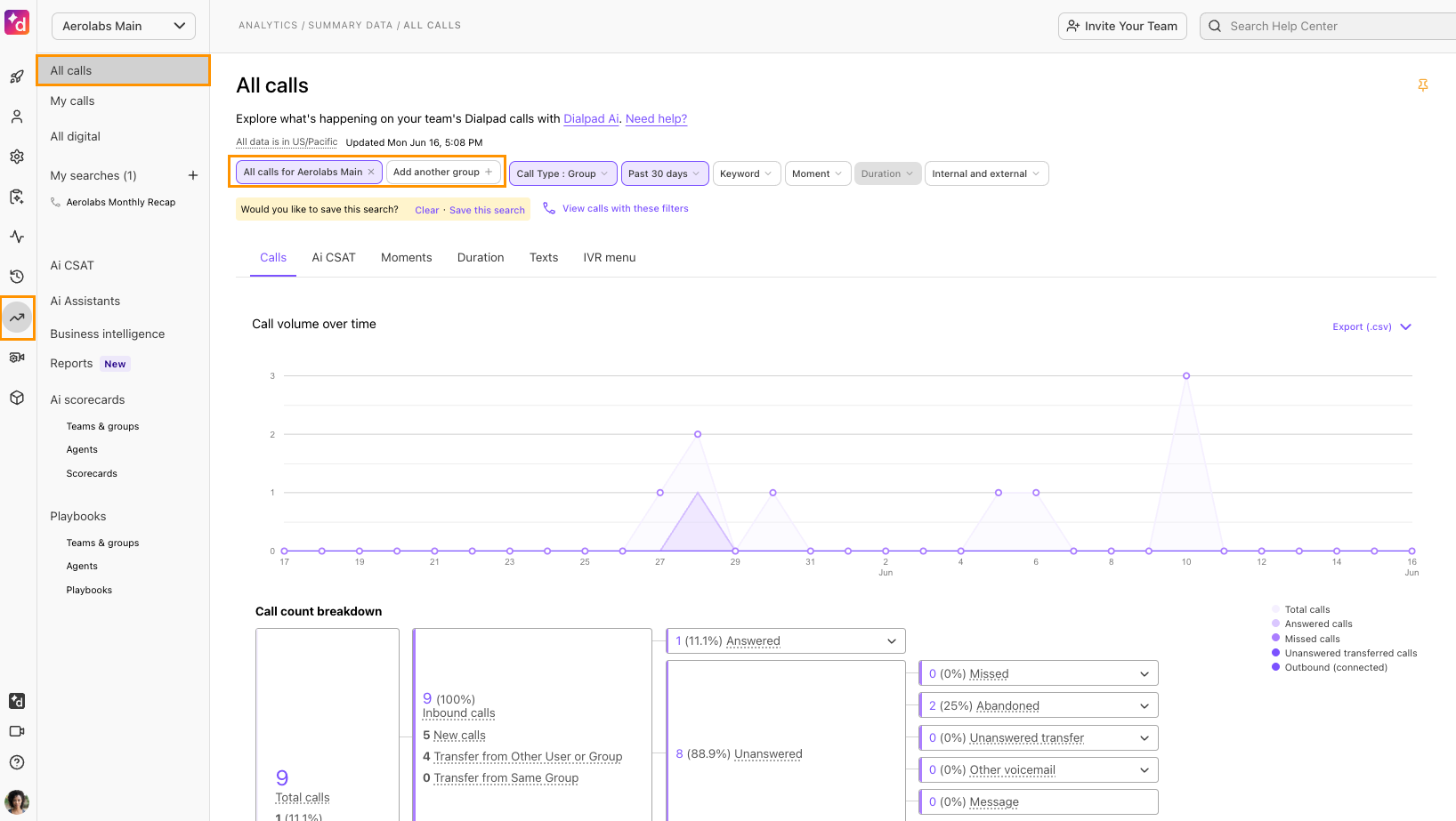The height and width of the screenshot is (821, 1456).
Task: Open the Call Type : Group filter
Action: coord(562,173)
